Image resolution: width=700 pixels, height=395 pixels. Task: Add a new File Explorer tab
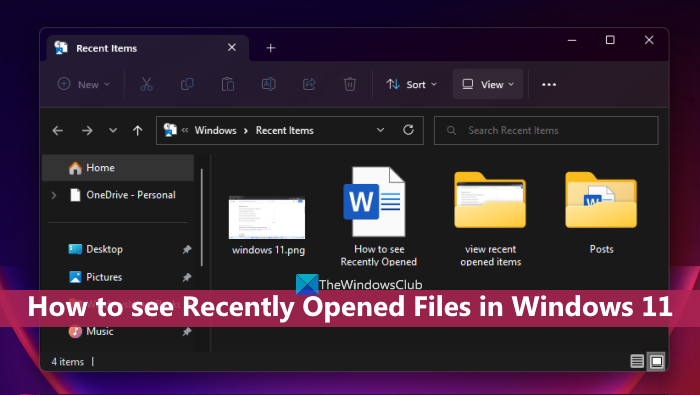271,48
